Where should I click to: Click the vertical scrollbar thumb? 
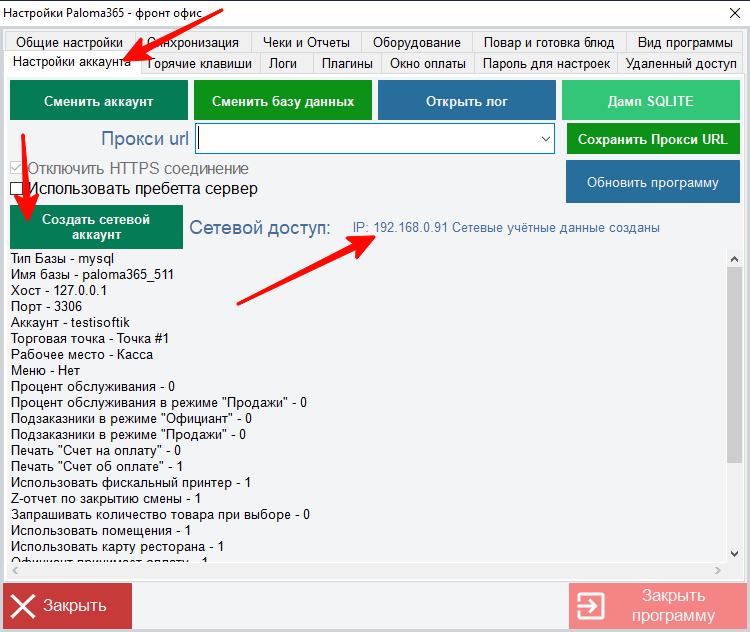[734, 364]
